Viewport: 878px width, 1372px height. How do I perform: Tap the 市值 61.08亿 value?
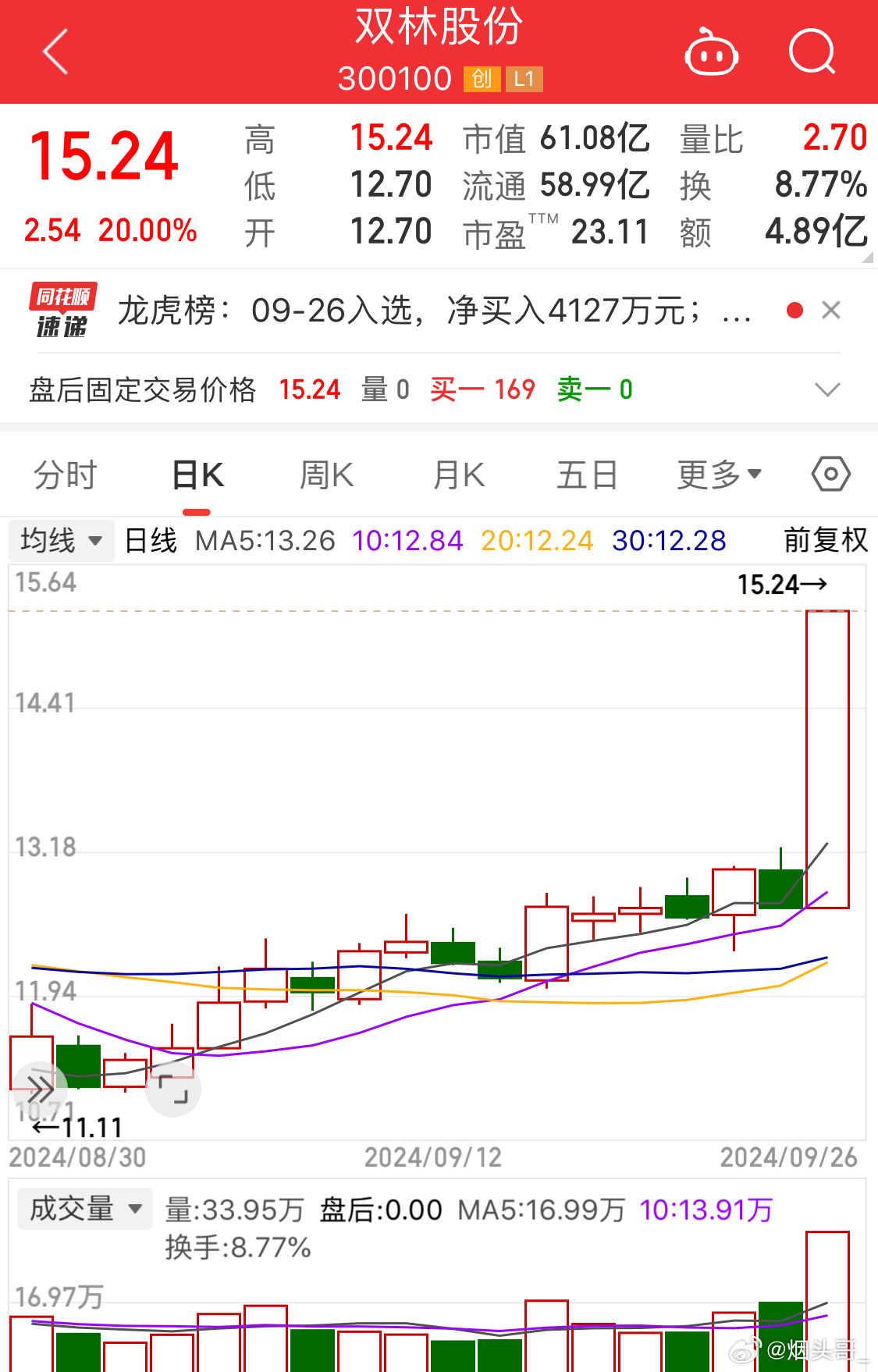pyautogui.click(x=556, y=139)
